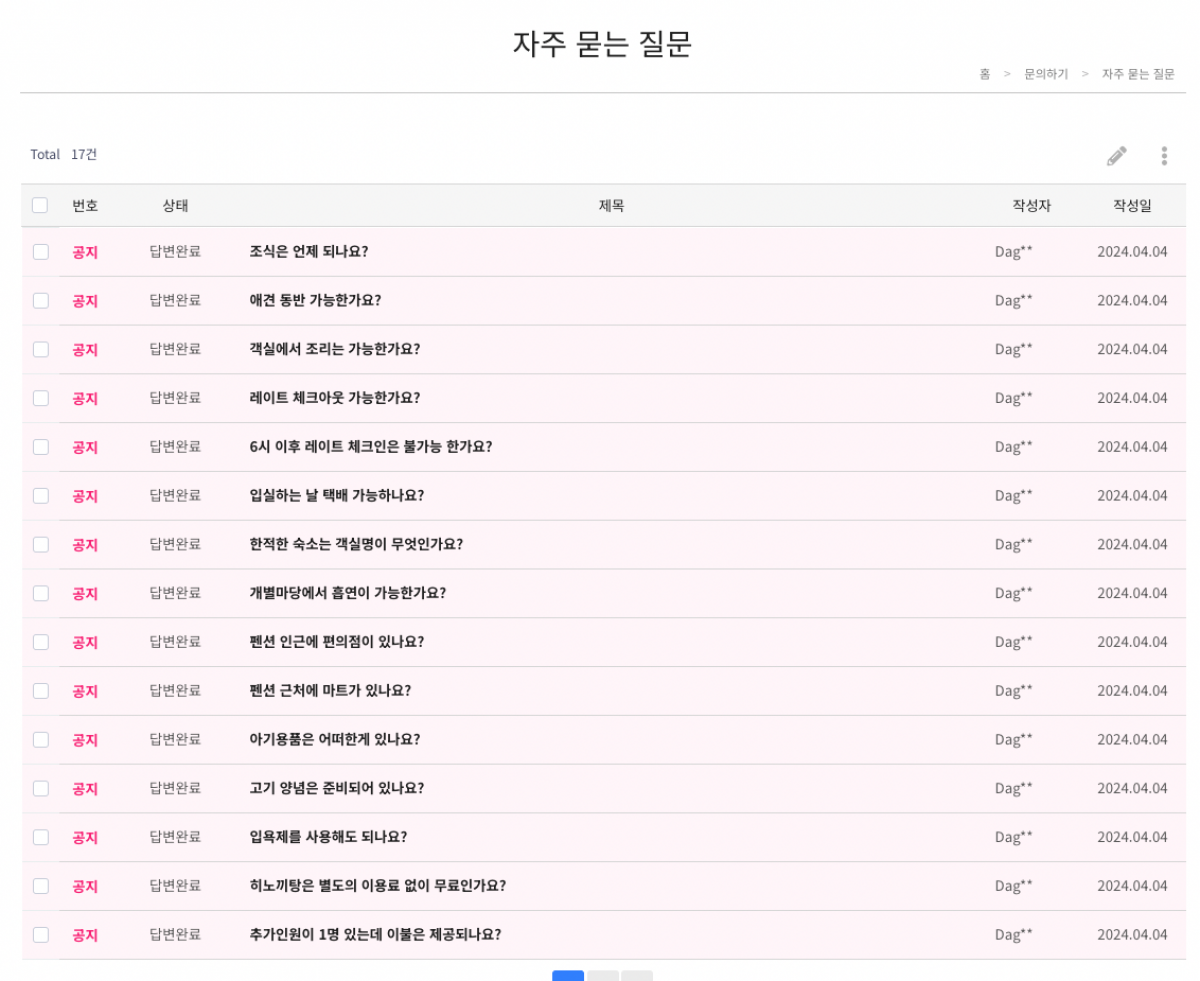
Task: Click the blue current page button
Action: (x=568, y=975)
